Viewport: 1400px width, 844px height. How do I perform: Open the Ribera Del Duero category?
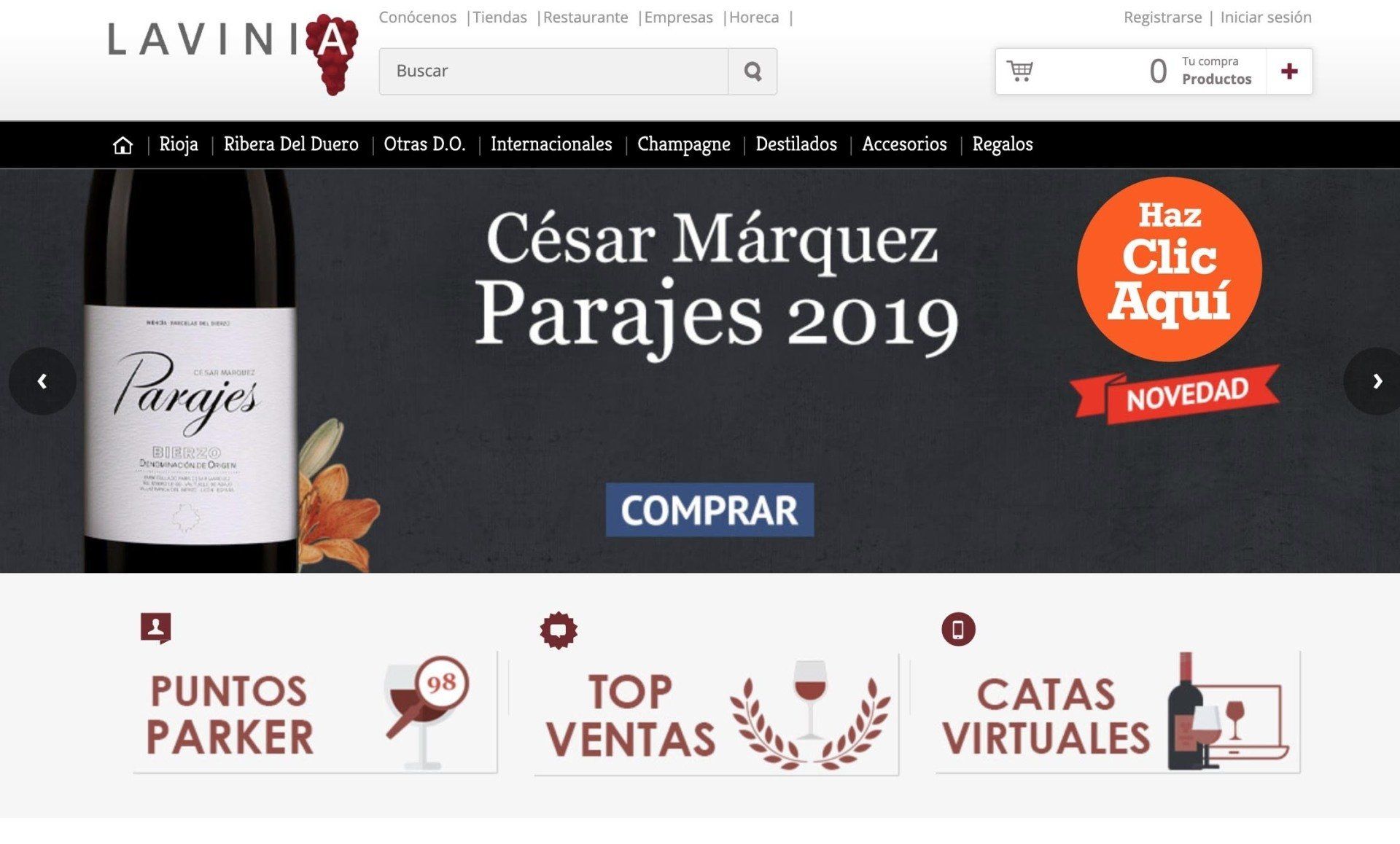291,144
